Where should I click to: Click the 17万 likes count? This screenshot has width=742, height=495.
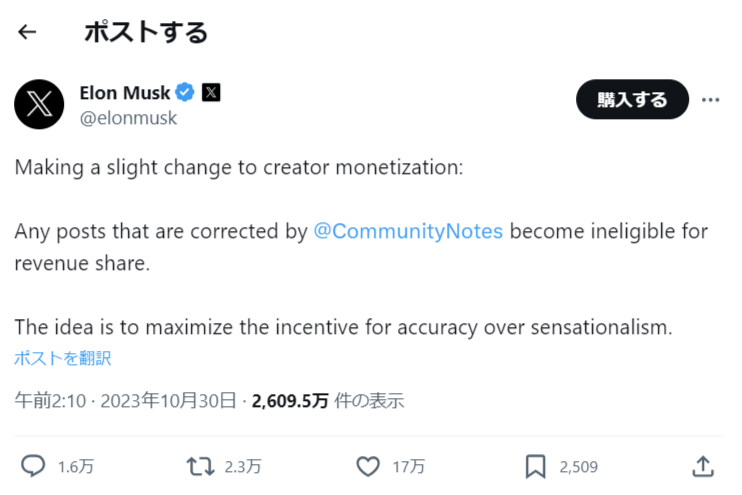(409, 467)
